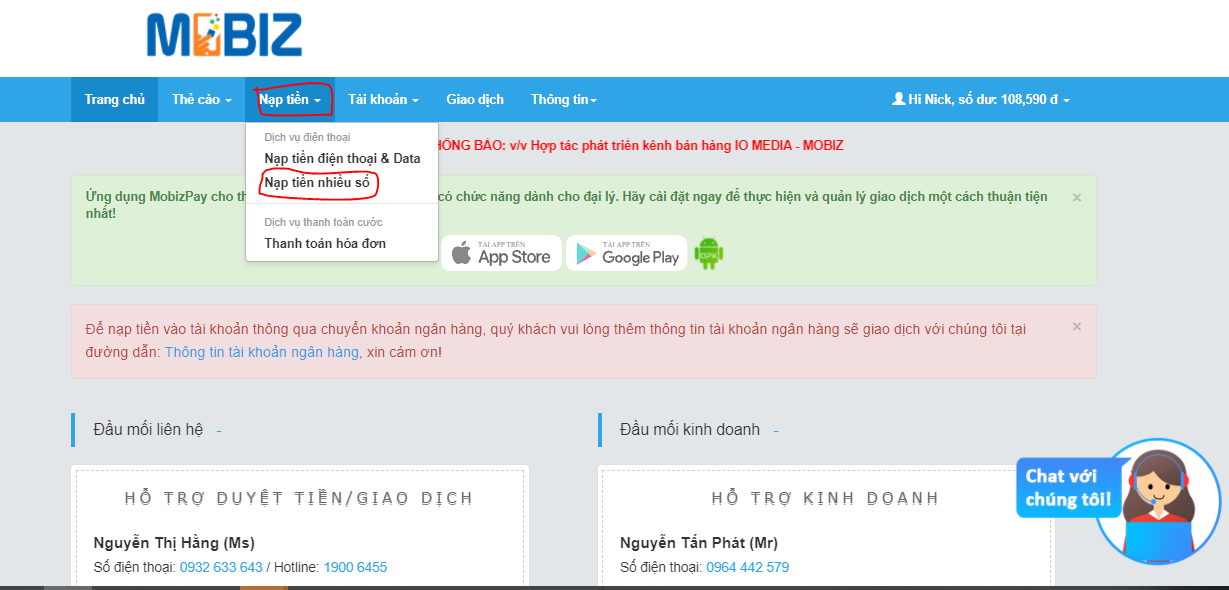1229x590 pixels.
Task: Click the Hotline 1900 6455 number link
Action: [x=357, y=567]
